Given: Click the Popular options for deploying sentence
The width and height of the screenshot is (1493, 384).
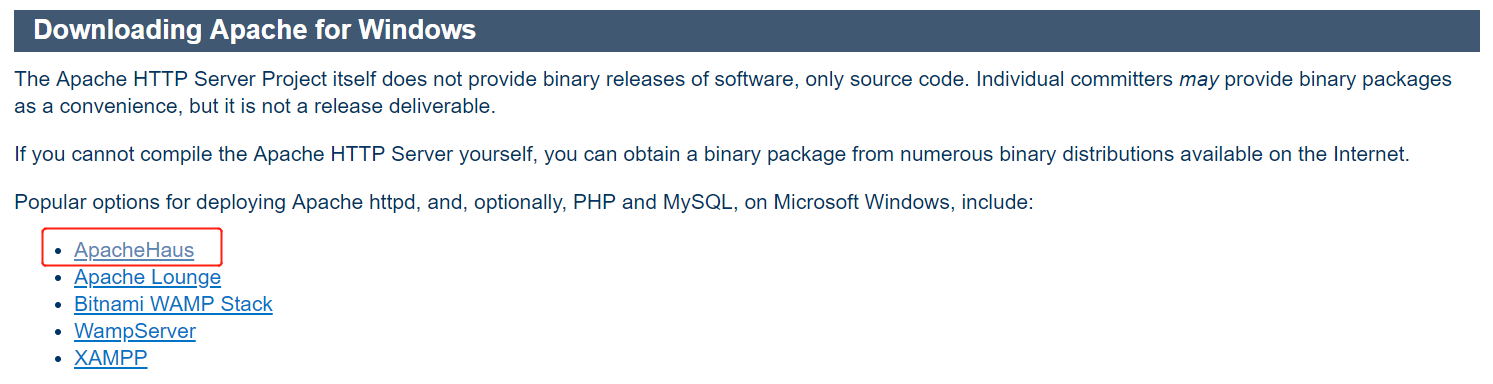Looking at the screenshot, I should coord(523,203).
